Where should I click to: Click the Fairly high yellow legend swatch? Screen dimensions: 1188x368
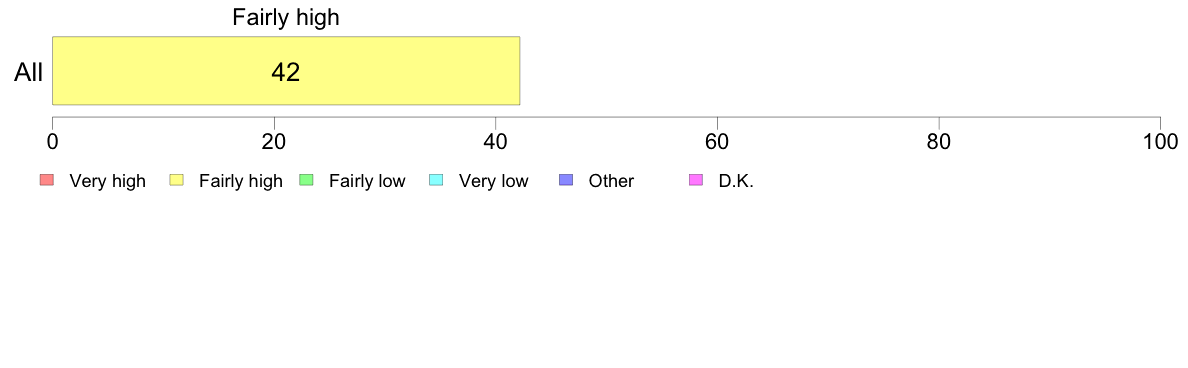[177, 180]
